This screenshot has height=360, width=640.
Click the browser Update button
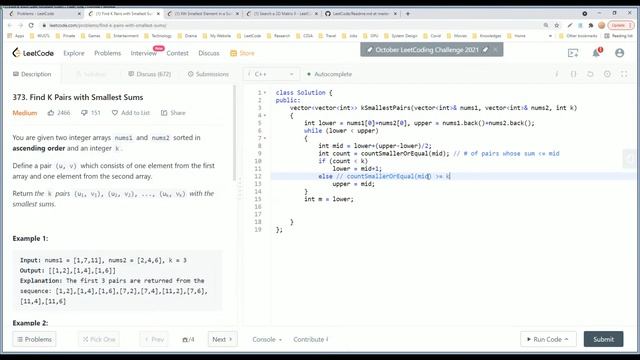(x=620, y=25)
